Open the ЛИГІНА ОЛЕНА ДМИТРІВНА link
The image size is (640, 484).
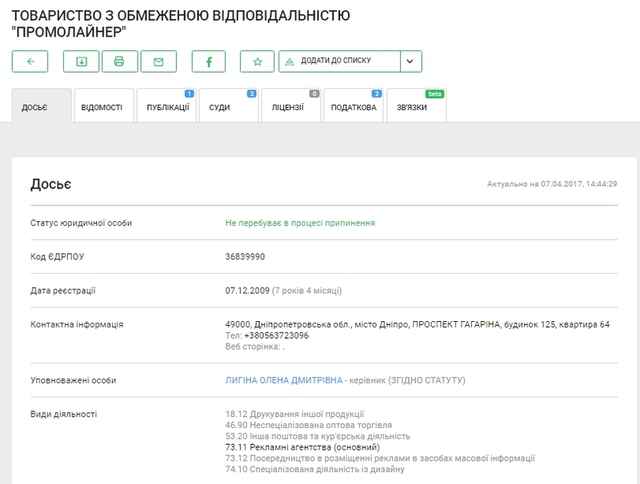(x=283, y=381)
